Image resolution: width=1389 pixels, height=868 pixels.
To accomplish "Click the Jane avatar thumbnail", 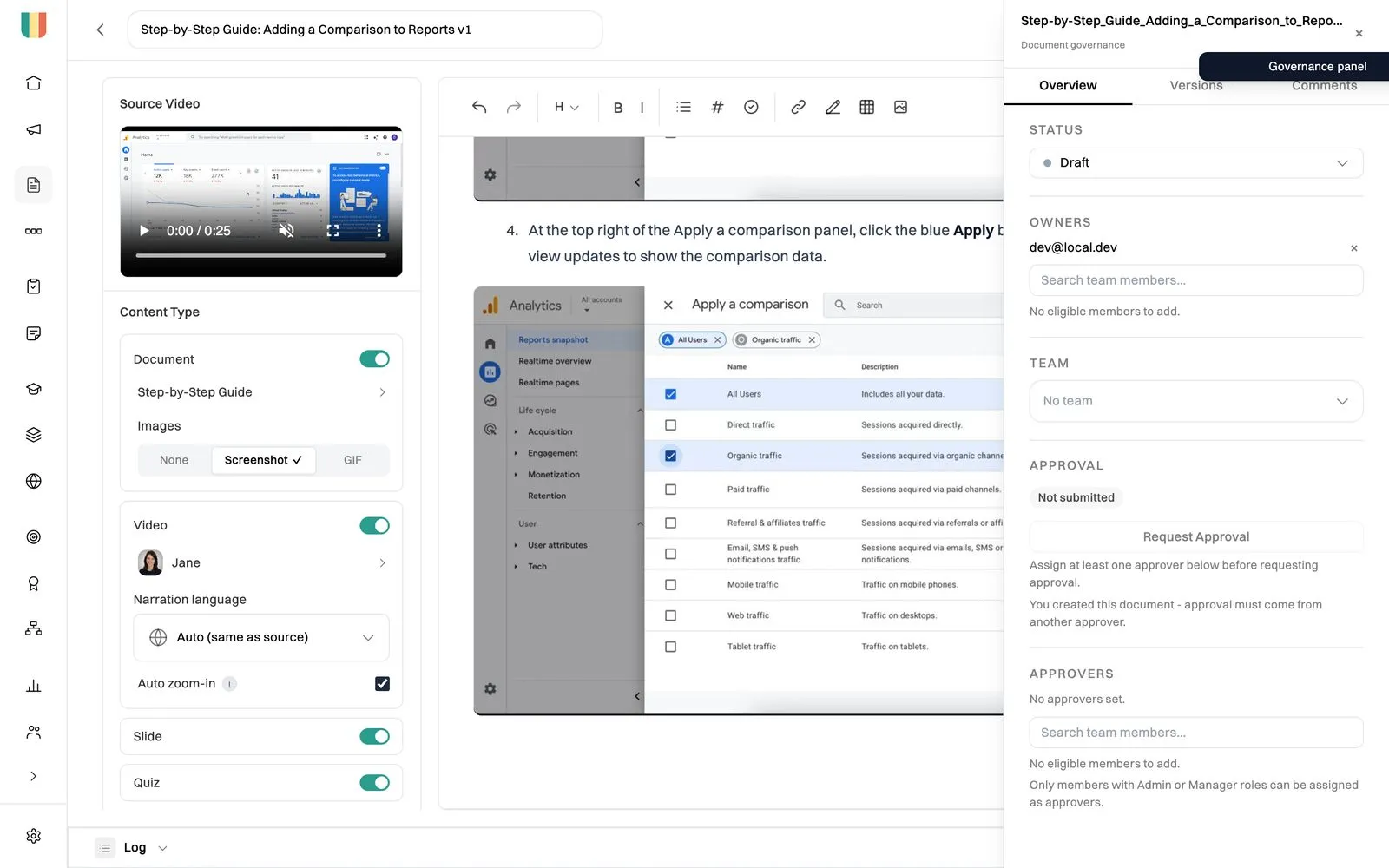I will click(x=150, y=562).
